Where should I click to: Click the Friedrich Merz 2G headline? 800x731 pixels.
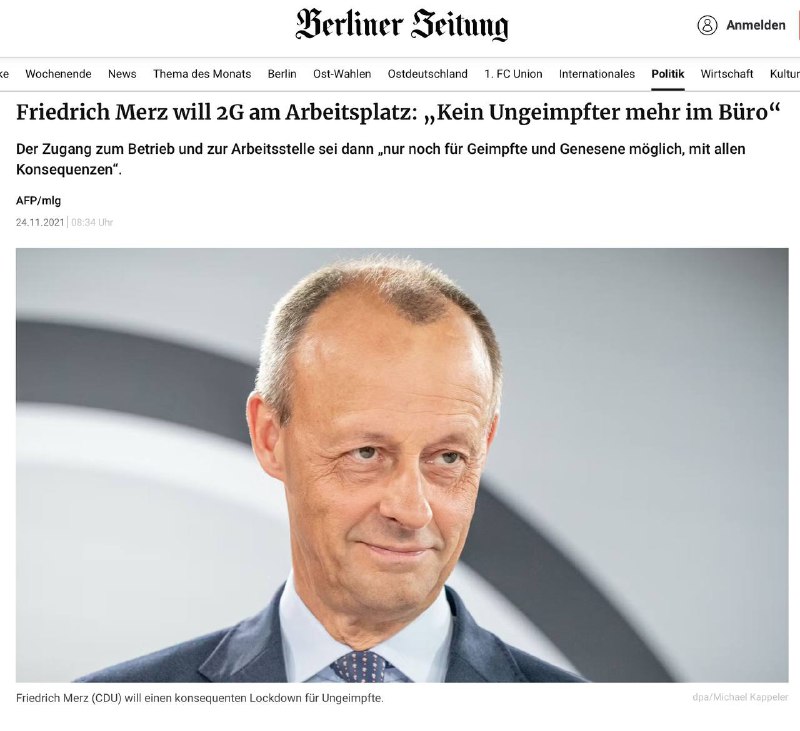point(398,112)
